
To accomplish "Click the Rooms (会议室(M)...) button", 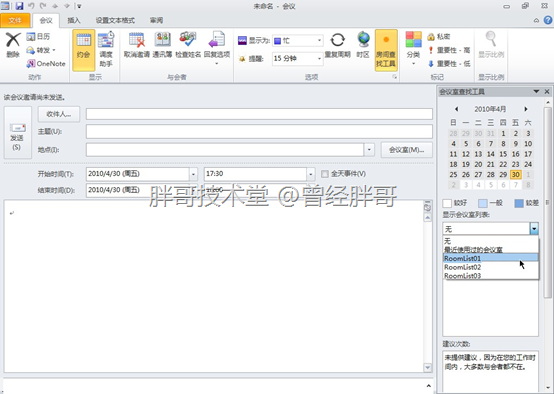I will [x=407, y=150].
